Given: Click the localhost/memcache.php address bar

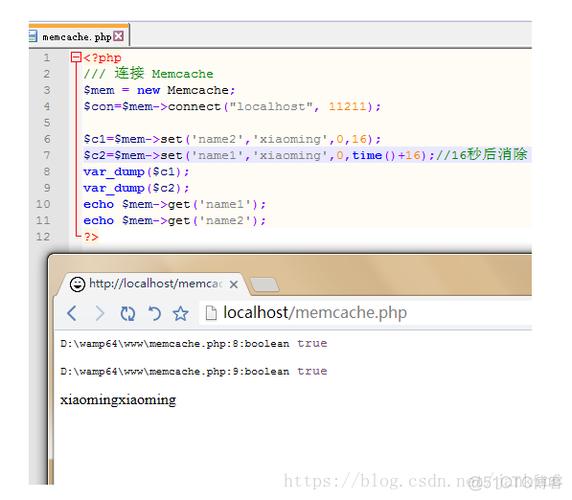Looking at the screenshot, I should (x=365, y=313).
